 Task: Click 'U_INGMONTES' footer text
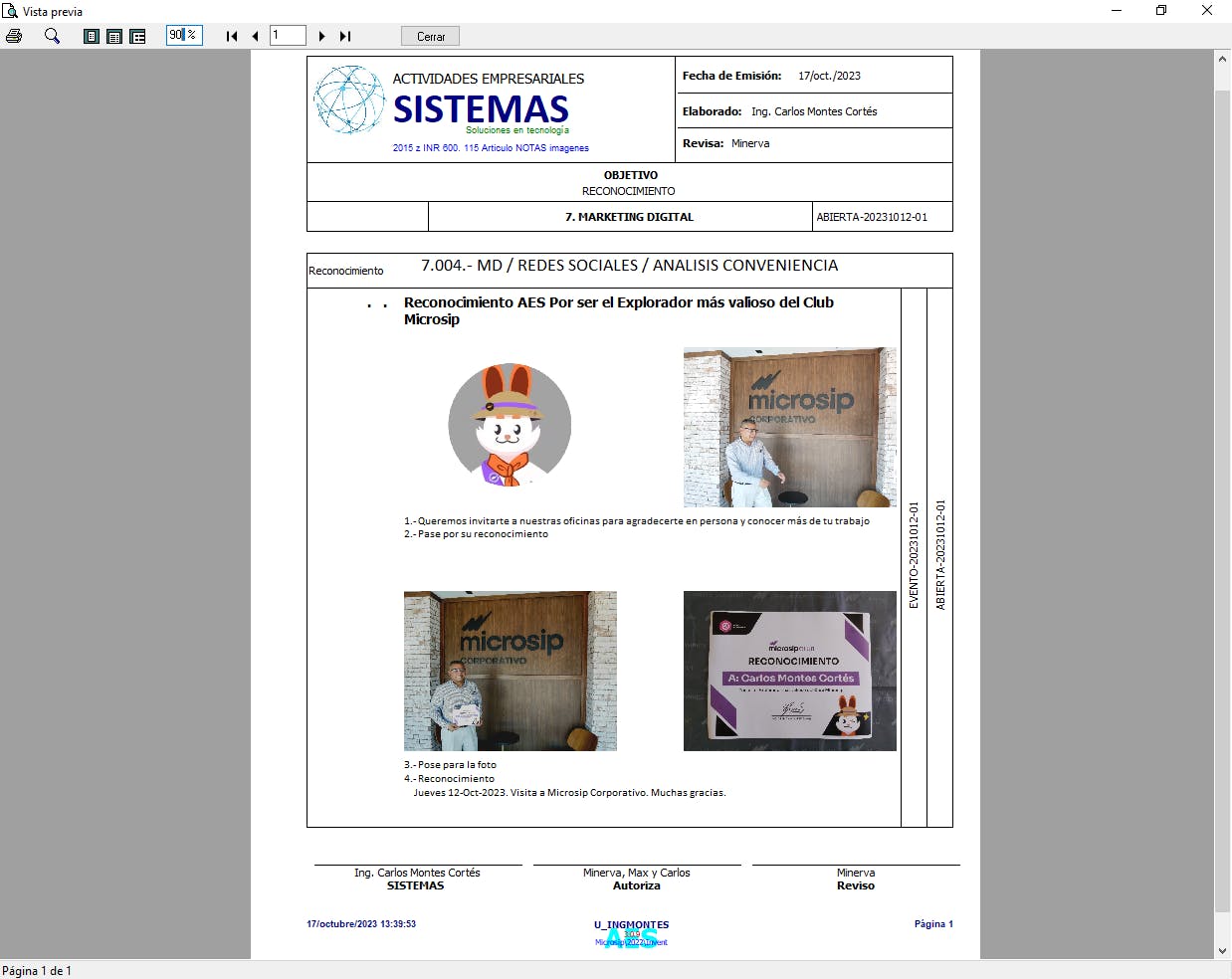click(631, 925)
